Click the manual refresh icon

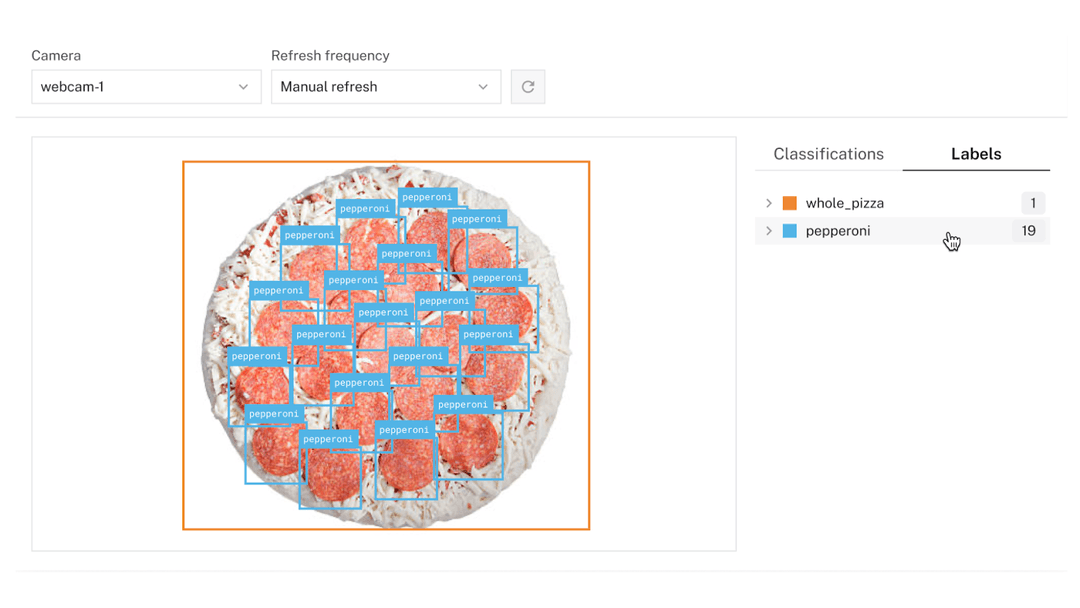pos(527,87)
